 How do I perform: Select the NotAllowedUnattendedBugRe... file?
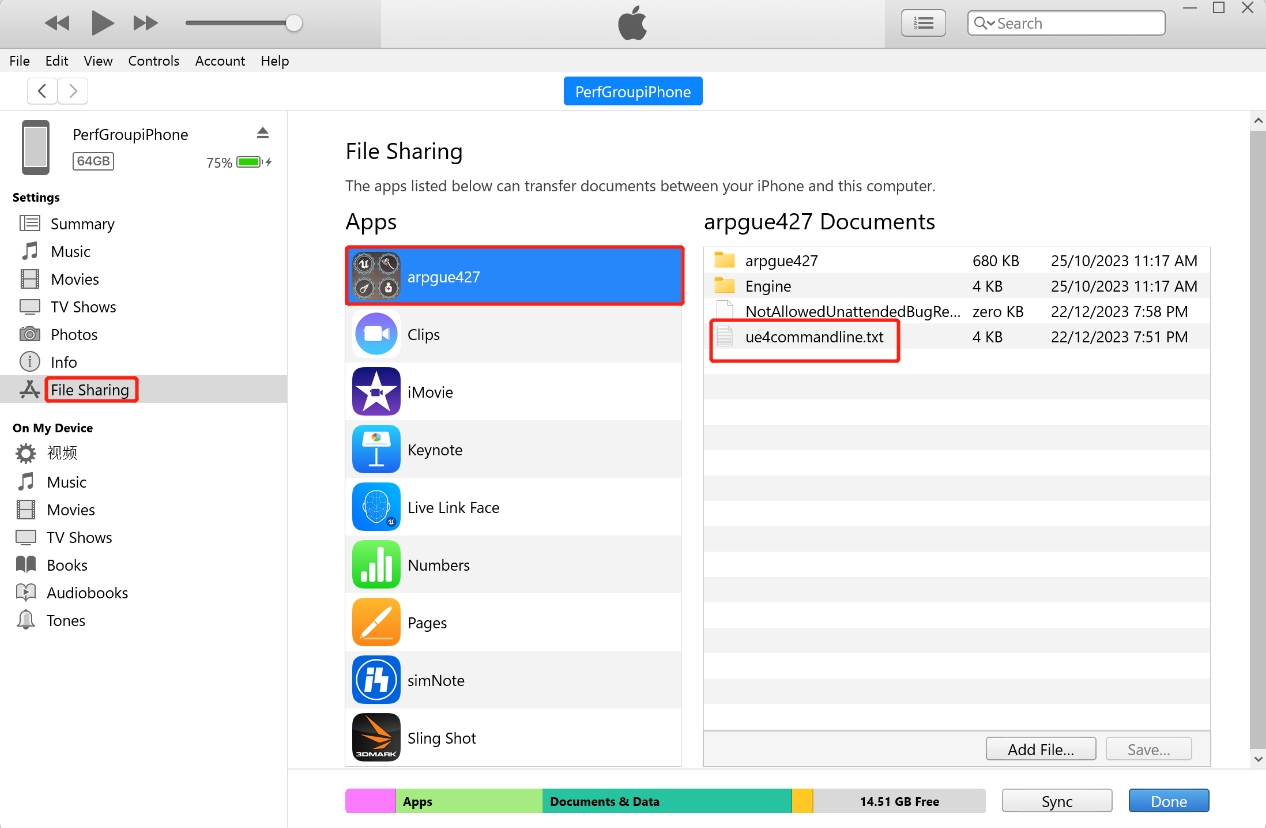(x=957, y=312)
